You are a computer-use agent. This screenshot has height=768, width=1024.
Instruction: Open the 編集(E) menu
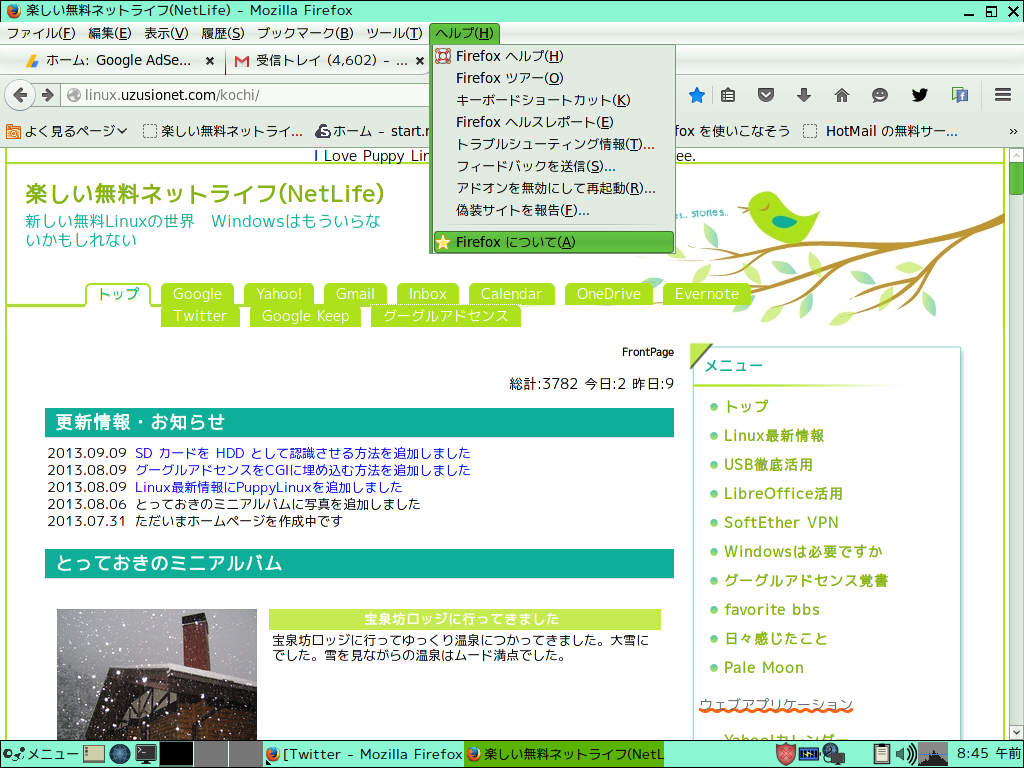110,33
